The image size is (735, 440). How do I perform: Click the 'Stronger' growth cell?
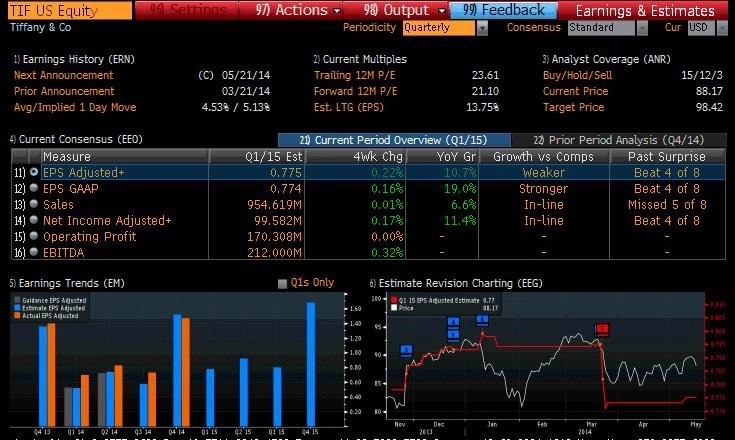(543, 189)
